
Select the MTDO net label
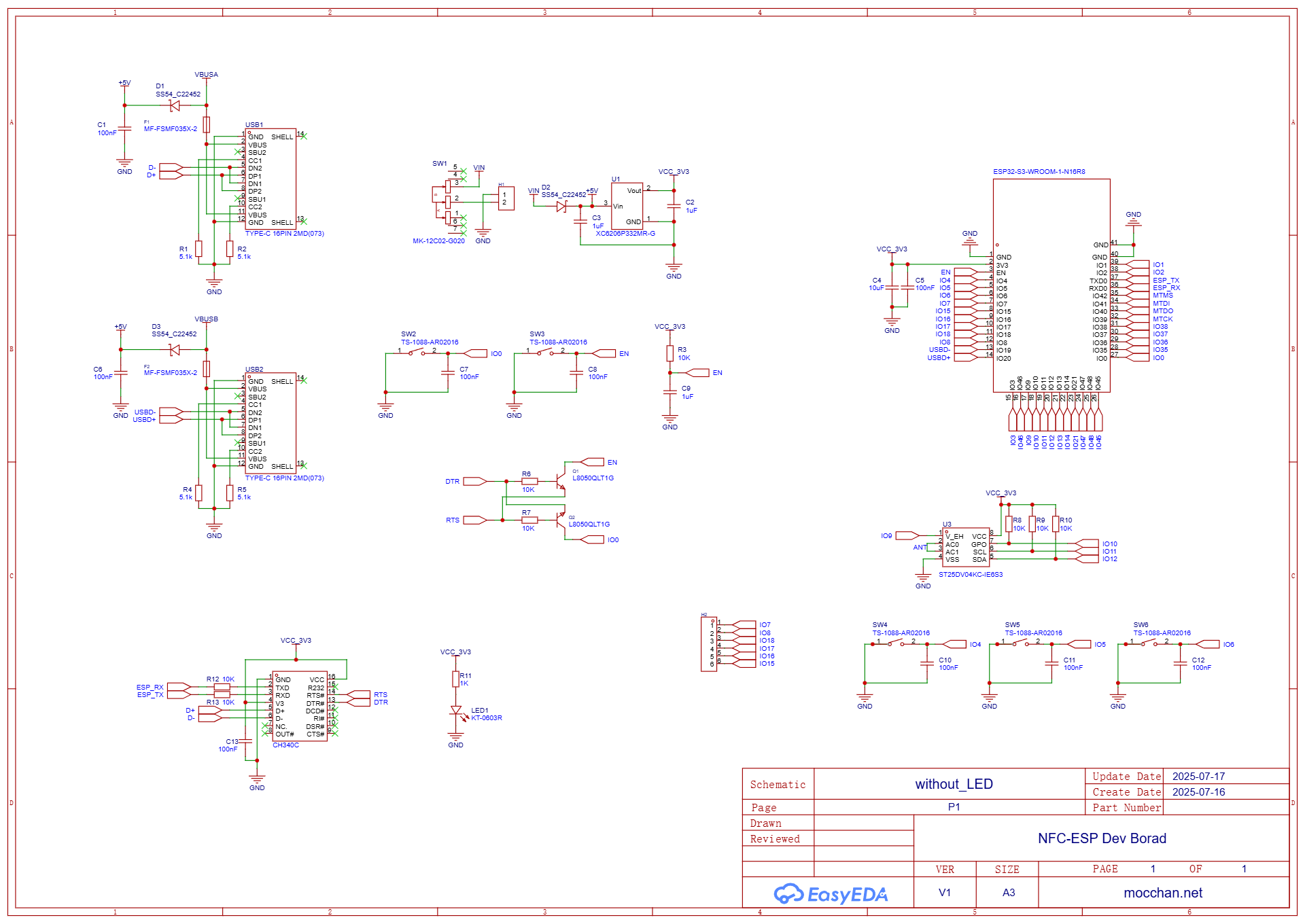click(1163, 311)
